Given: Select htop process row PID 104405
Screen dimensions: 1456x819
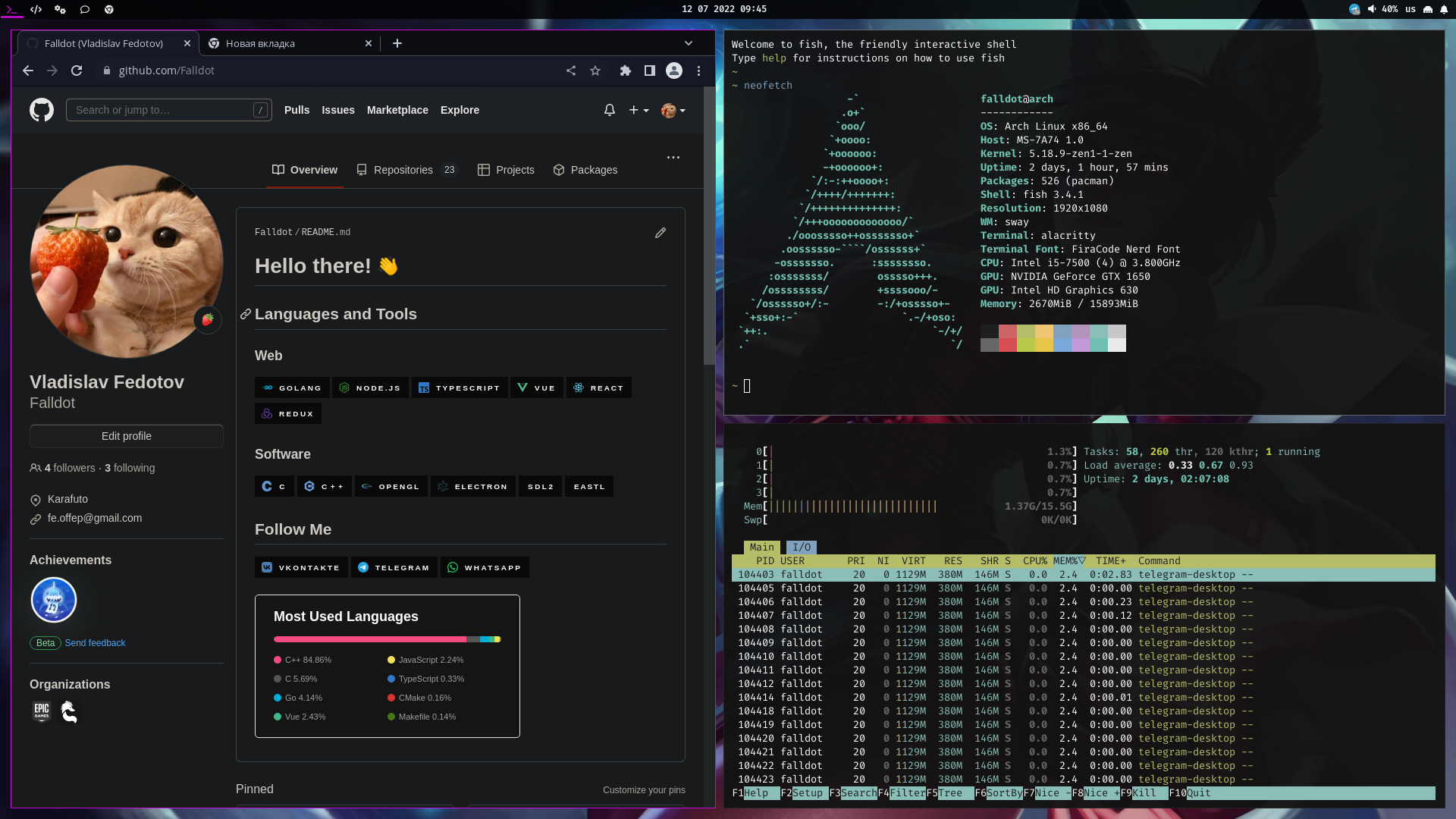Looking at the screenshot, I should click(x=1084, y=588).
